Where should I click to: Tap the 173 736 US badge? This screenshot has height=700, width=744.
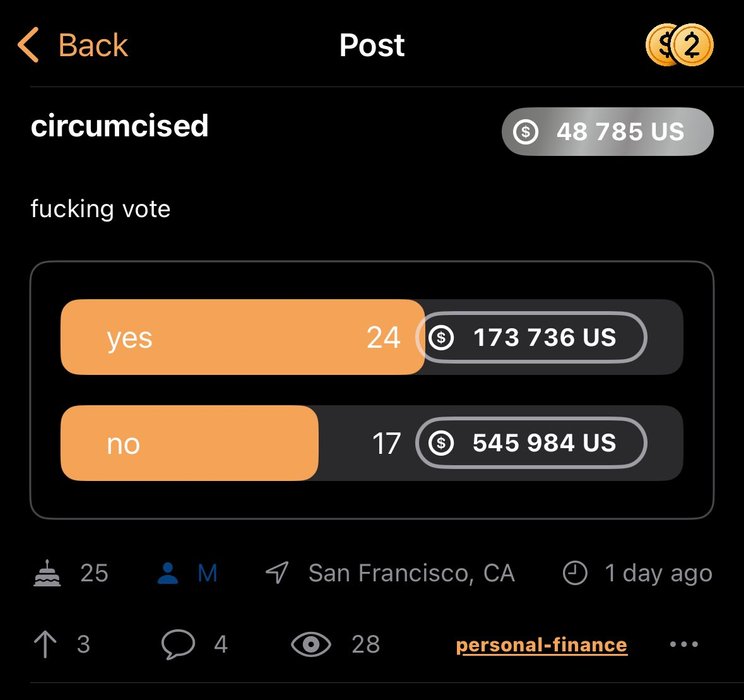pos(531,338)
